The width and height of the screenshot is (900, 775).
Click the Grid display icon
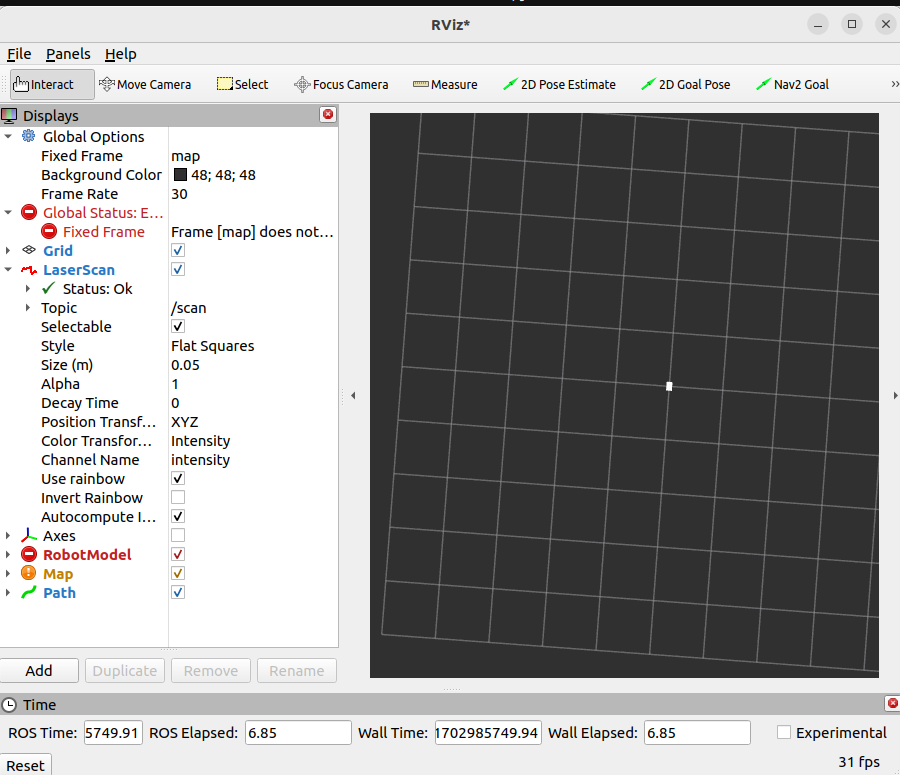click(29, 250)
